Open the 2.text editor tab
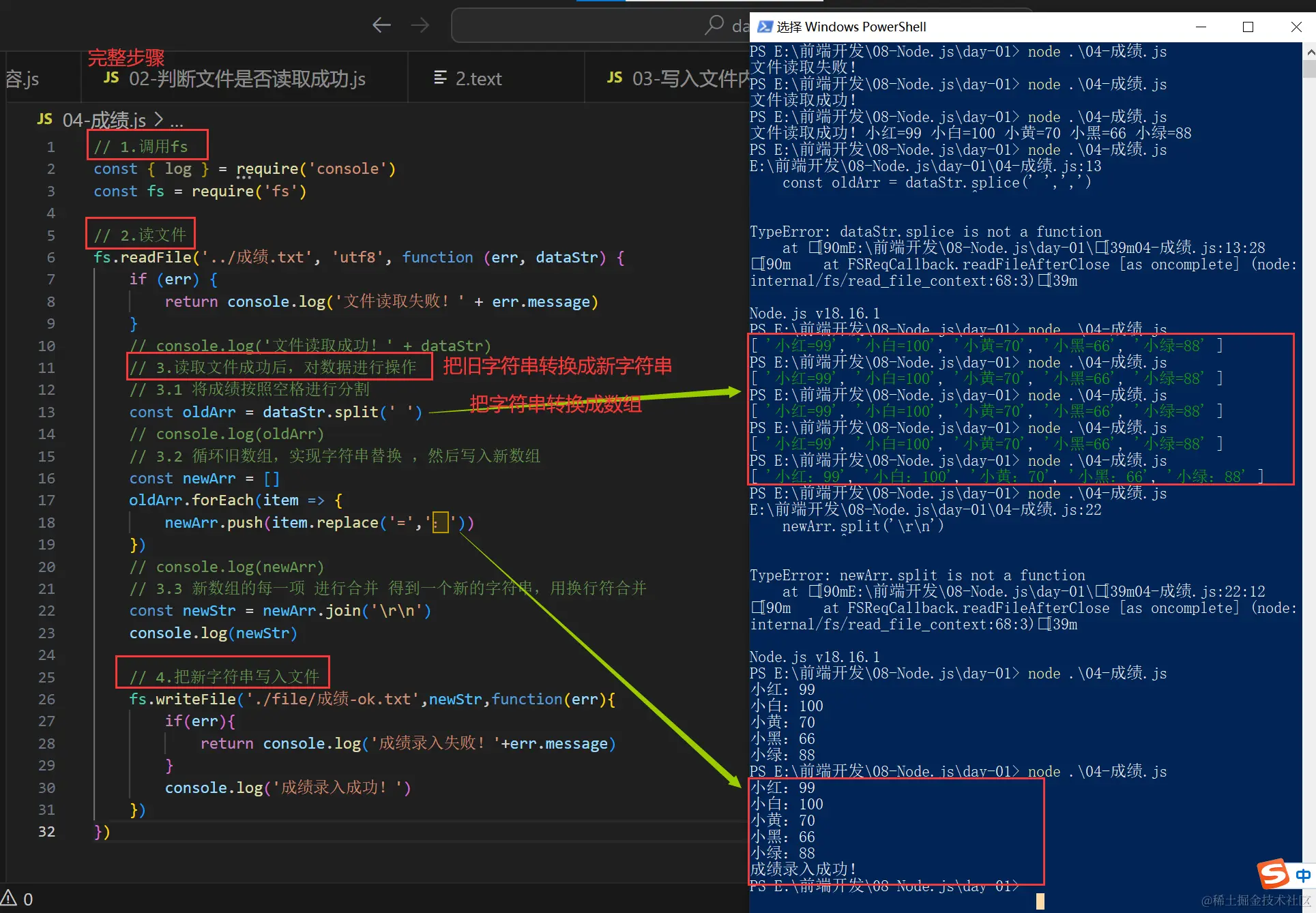 point(478,79)
